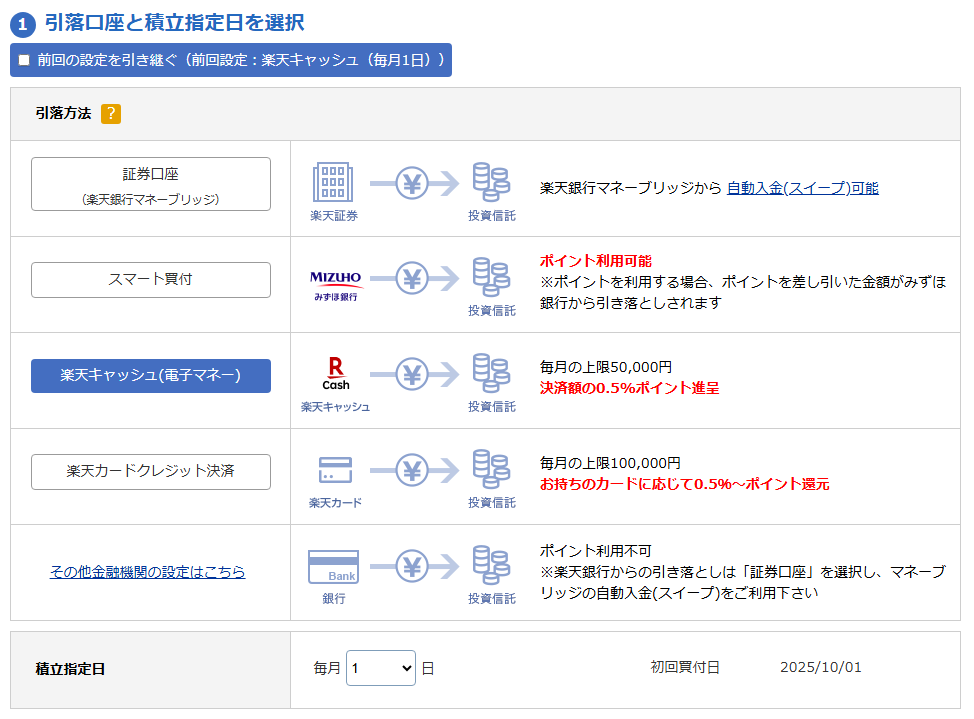Click the 引落口座と積立指定日を選択 heading
974x719 pixels.
175,23
